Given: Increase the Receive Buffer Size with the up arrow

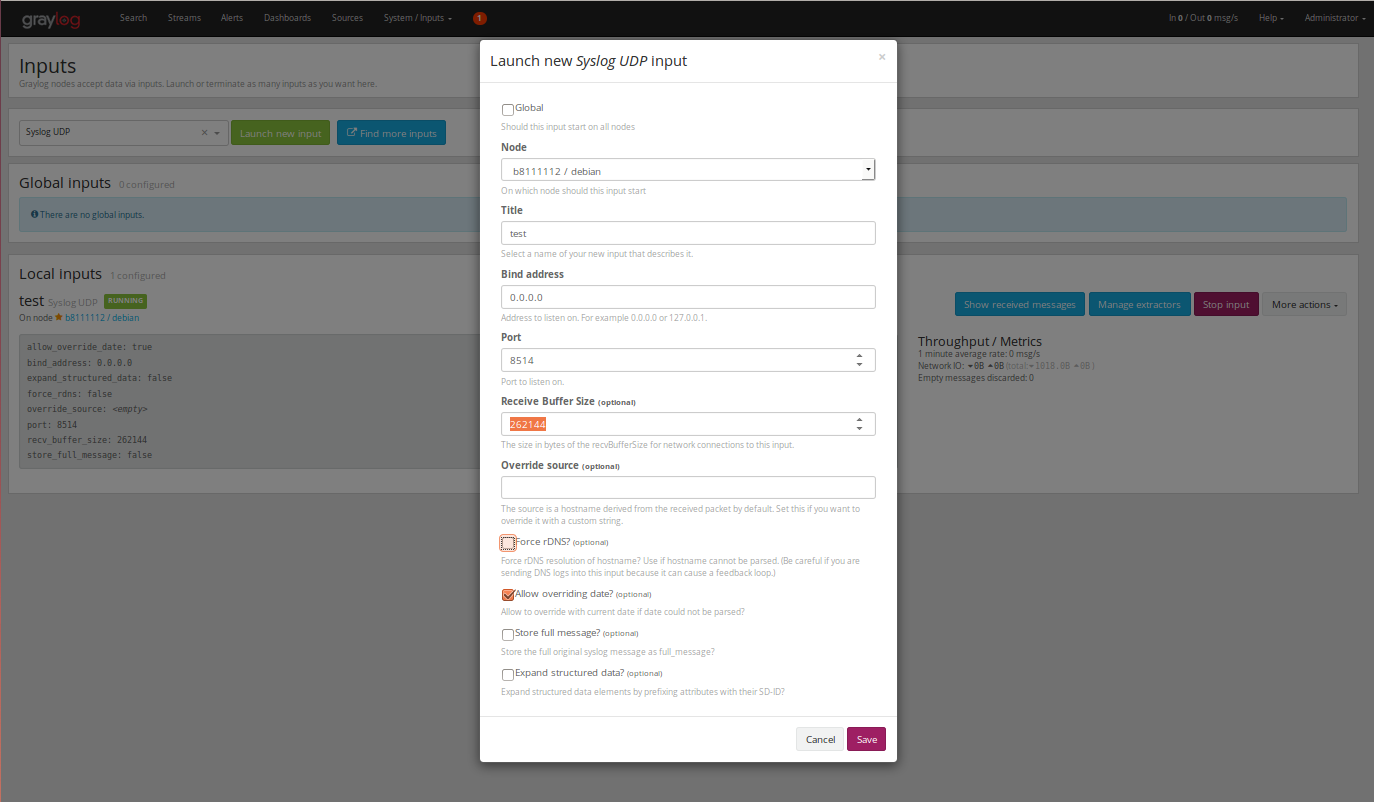Looking at the screenshot, I should (x=860, y=419).
